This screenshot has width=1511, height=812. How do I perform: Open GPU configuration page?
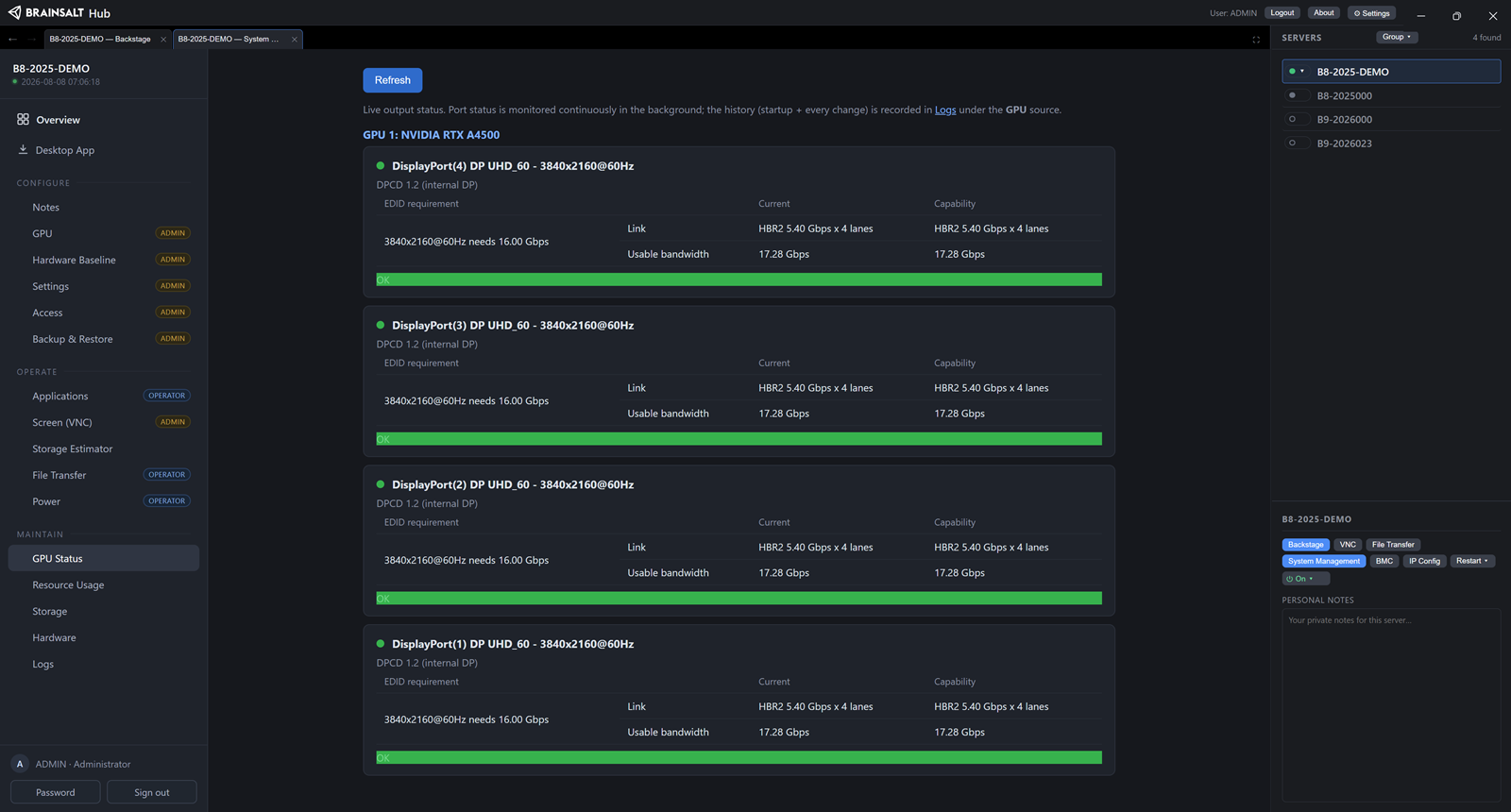click(x=104, y=233)
